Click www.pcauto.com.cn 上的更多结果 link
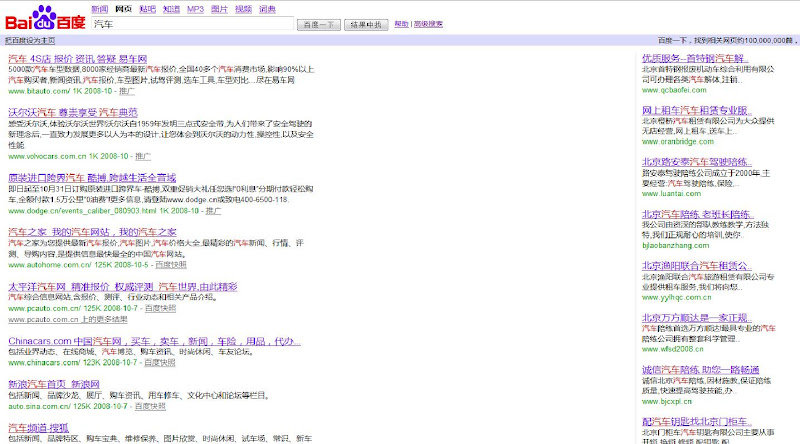 click(68, 319)
